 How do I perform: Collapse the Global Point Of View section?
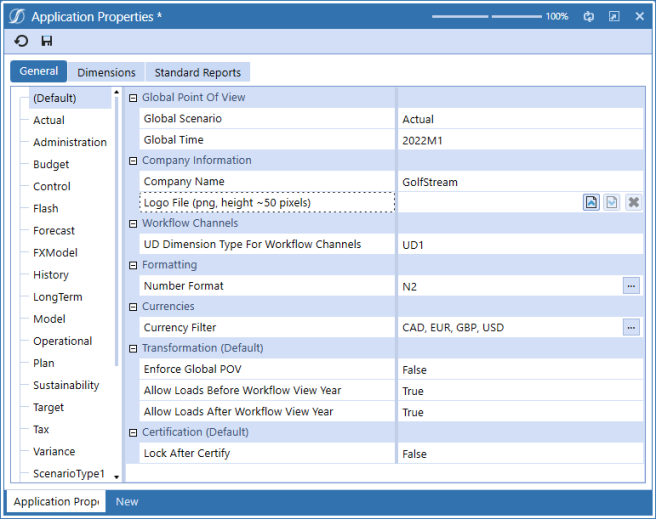(x=133, y=98)
